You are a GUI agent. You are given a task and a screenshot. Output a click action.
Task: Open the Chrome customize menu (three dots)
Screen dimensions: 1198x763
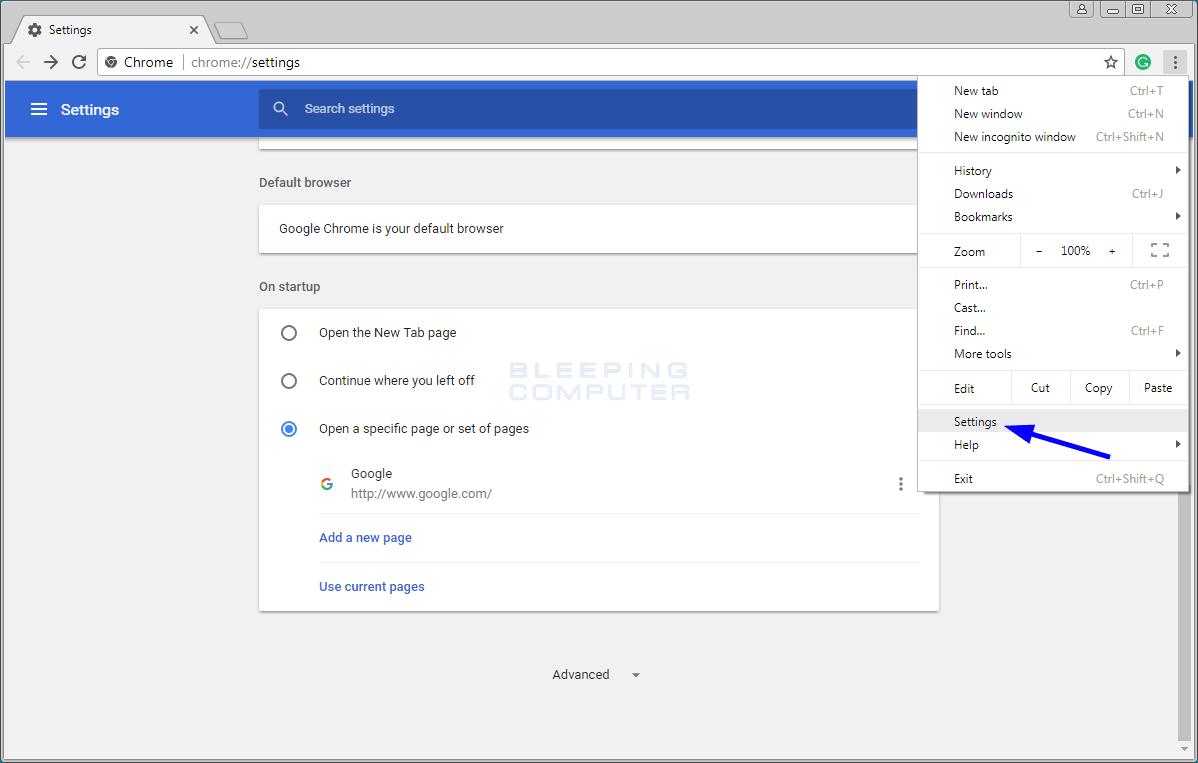tap(1175, 62)
